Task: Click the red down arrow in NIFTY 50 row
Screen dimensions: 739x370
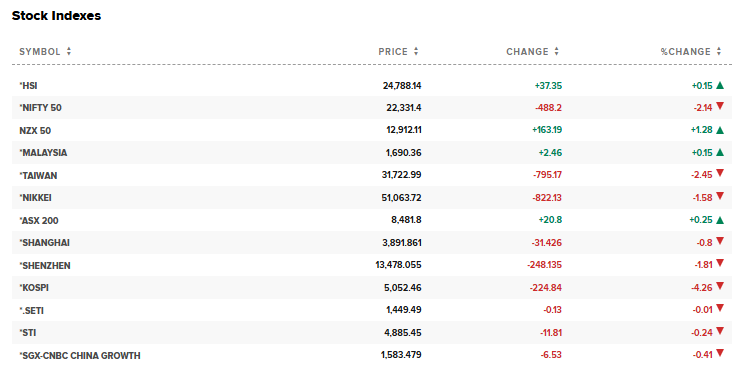Action: click(x=720, y=106)
